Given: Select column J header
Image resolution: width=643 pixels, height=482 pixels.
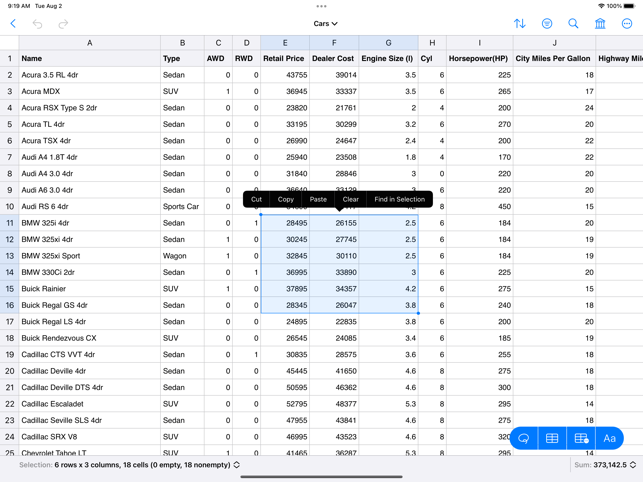Looking at the screenshot, I should click(x=554, y=43).
